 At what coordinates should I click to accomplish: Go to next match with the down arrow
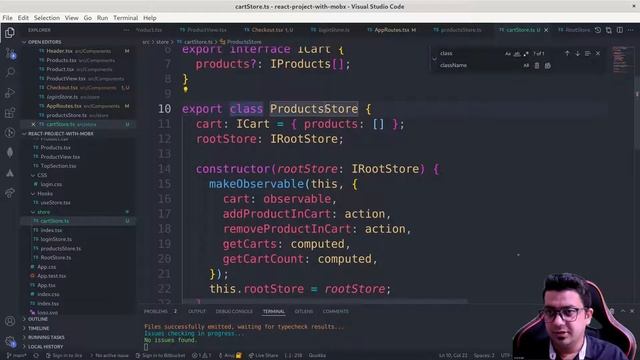point(578,53)
